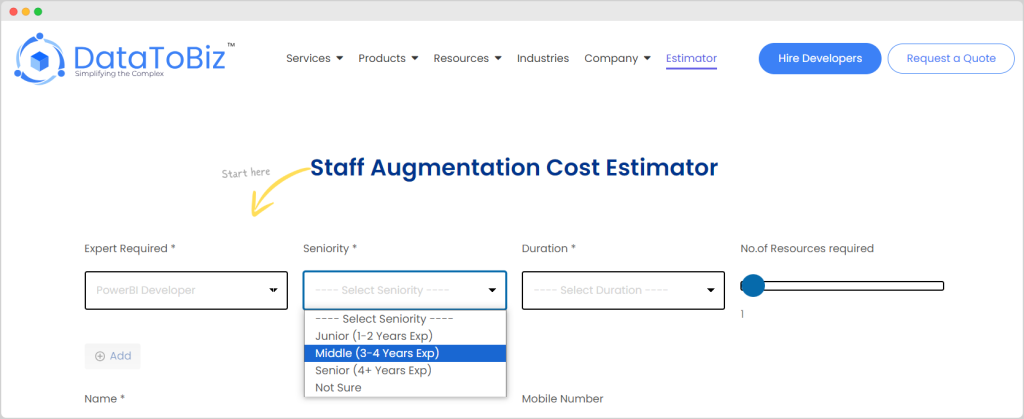Select the Not Sure seniority option

click(x=338, y=387)
